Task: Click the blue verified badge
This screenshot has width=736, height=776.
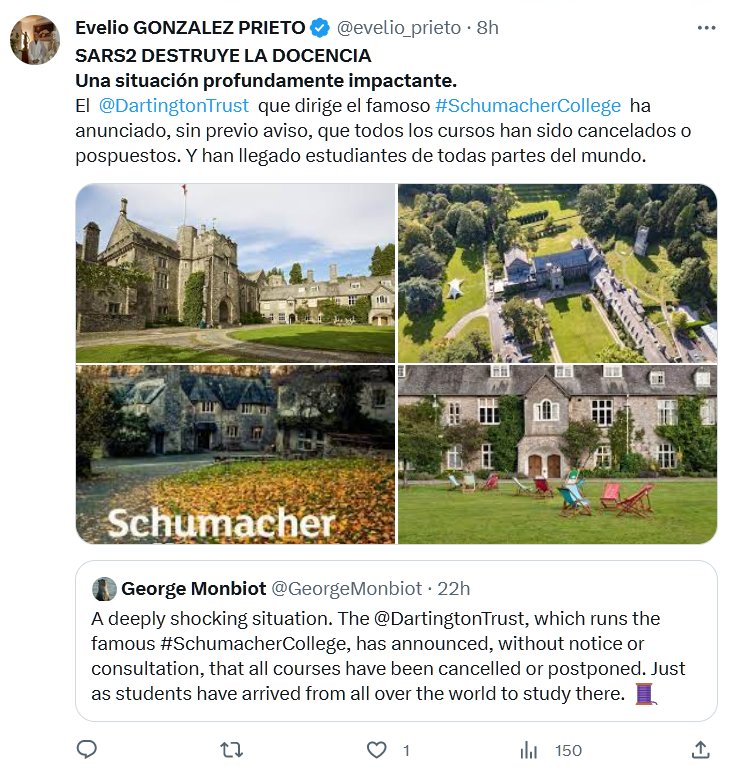Action: 320,28
